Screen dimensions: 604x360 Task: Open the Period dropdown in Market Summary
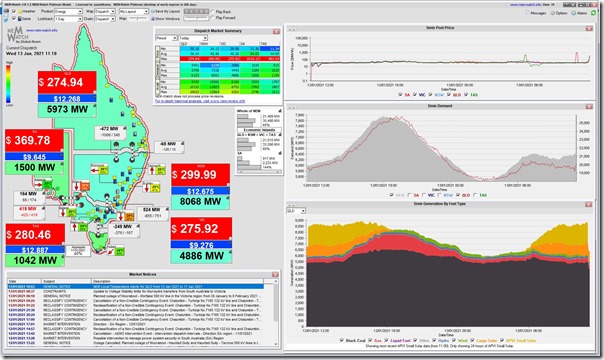click(166, 38)
